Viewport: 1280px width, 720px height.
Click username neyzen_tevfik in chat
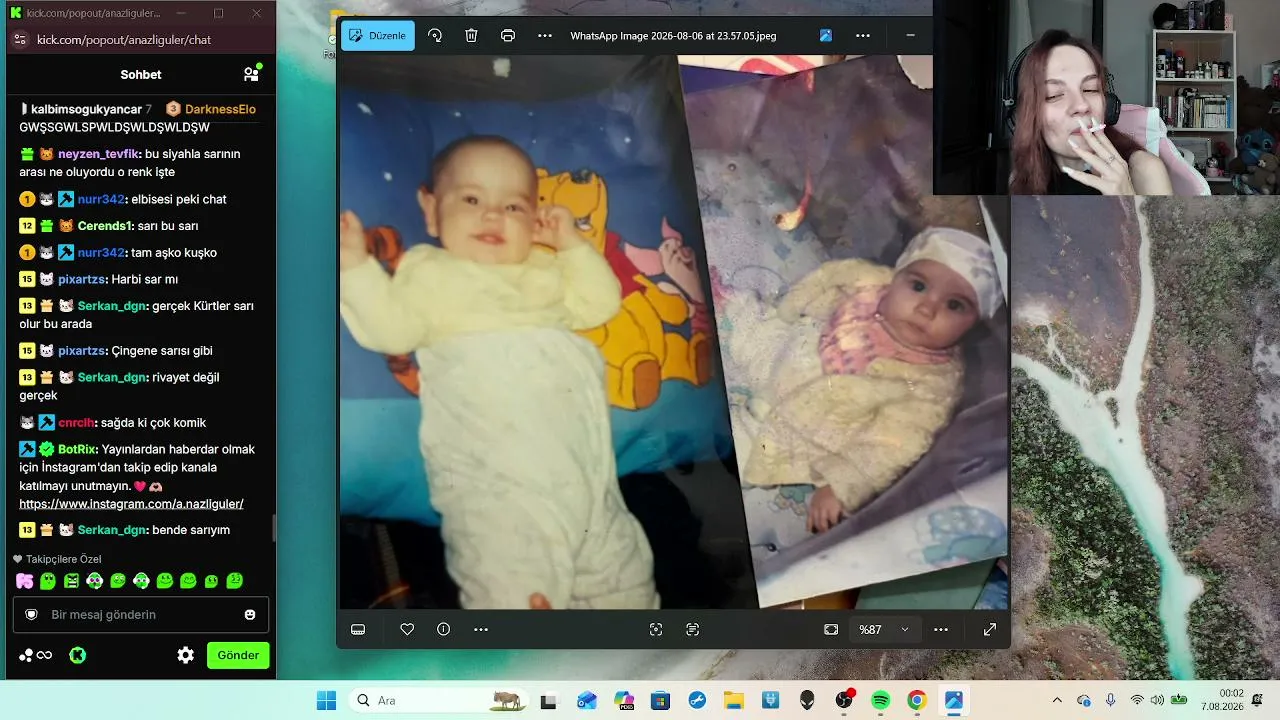(x=99, y=154)
